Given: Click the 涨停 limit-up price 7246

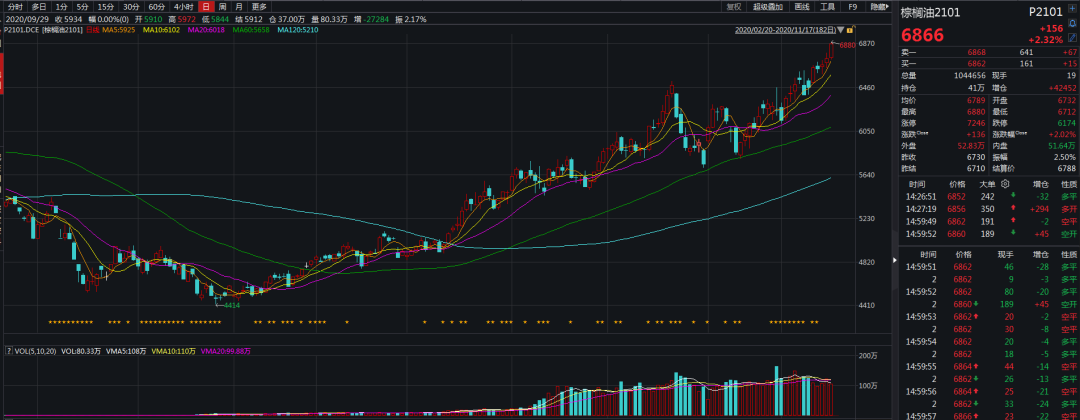Looking at the screenshot, I should [x=976, y=121].
